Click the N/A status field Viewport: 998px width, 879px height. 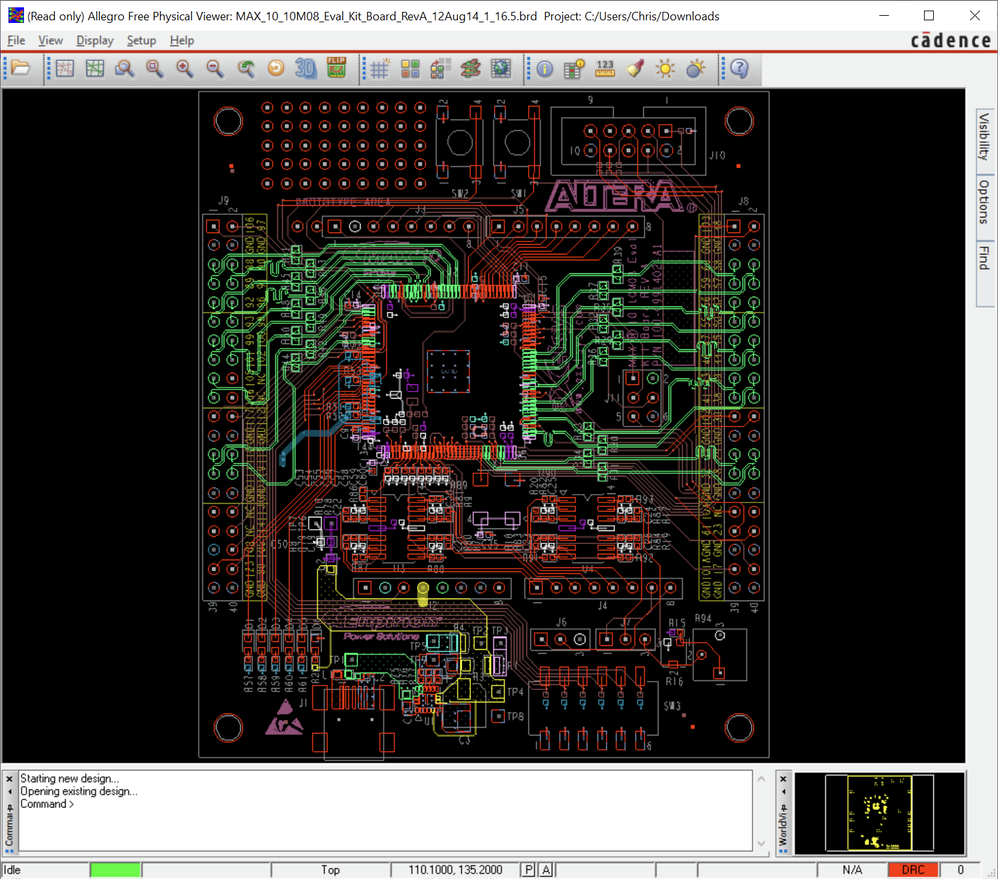point(852,869)
